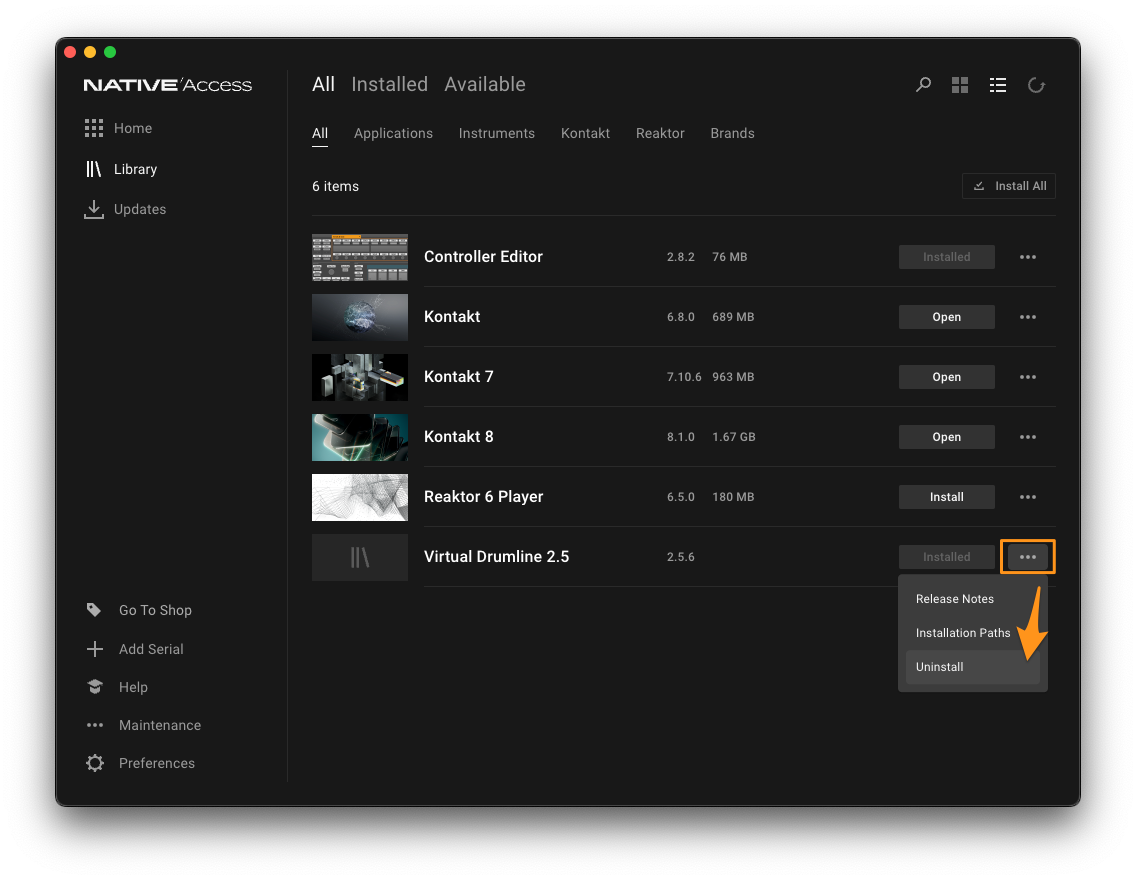This screenshot has width=1136, height=880.
Task: Click the Controller Editor product name
Action: coord(483,257)
